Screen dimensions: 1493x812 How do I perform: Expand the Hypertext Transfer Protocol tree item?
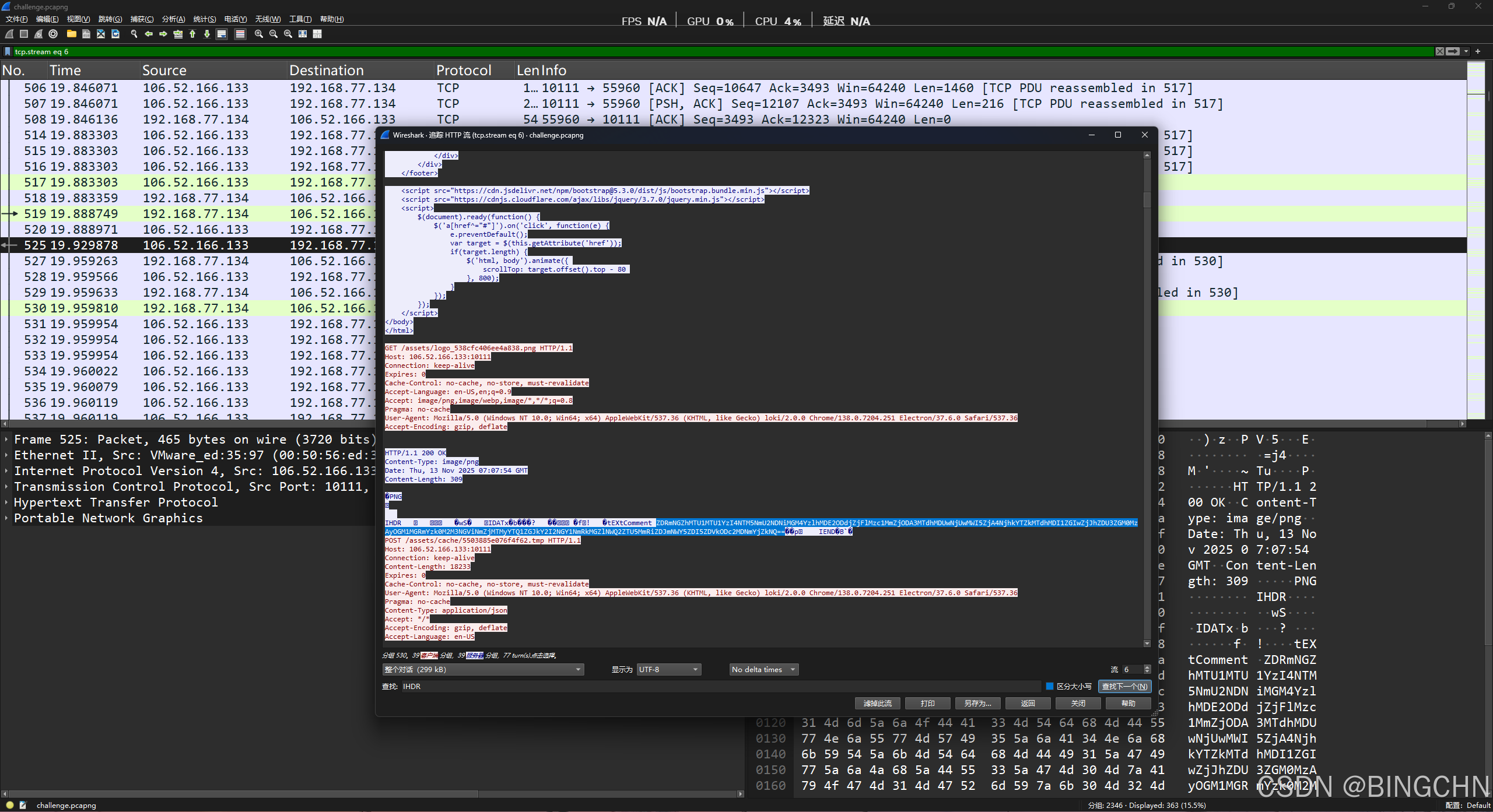pos(6,502)
